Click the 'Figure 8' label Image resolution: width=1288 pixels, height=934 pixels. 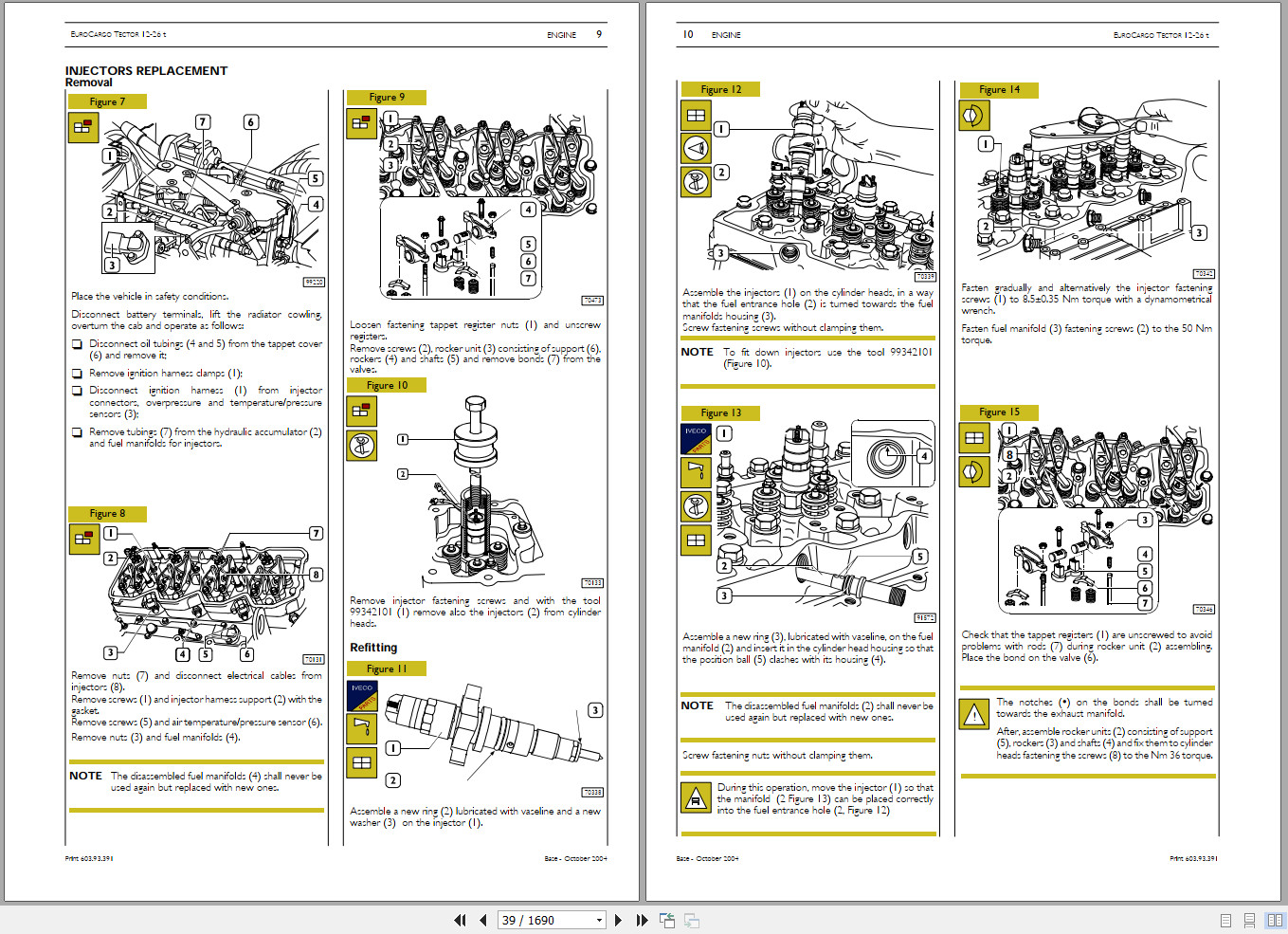click(107, 513)
